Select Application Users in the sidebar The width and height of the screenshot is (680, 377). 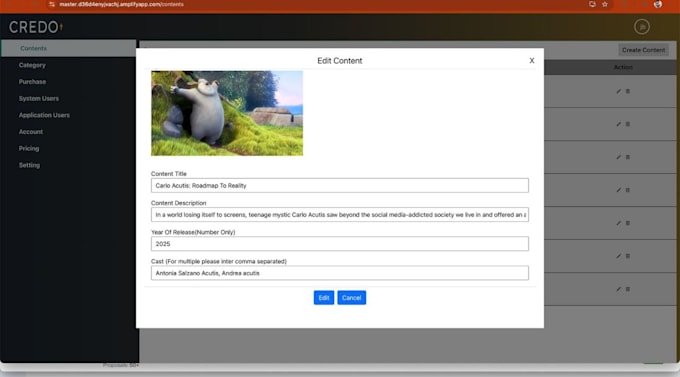[44, 115]
